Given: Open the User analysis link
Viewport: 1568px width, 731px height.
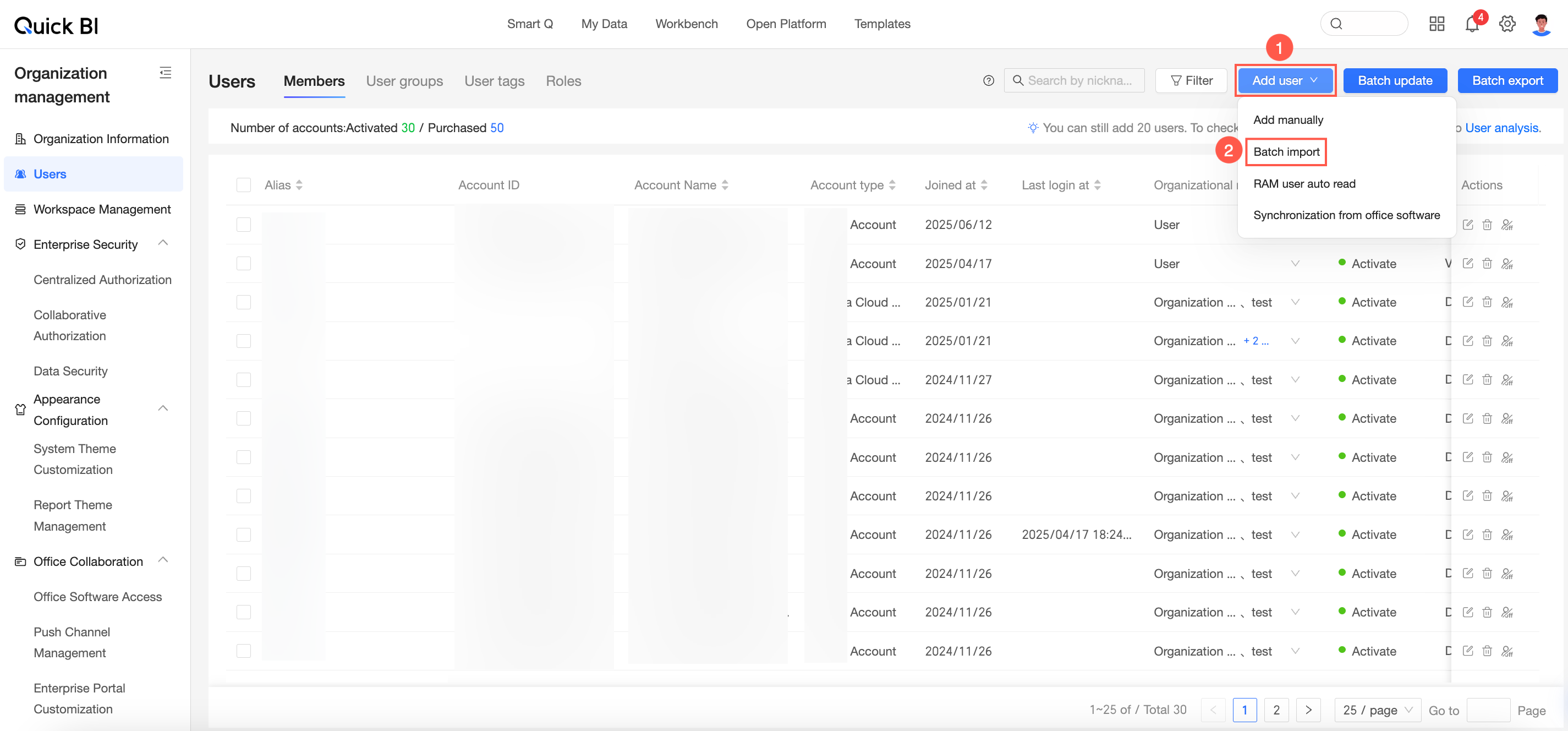Looking at the screenshot, I should click(x=1503, y=128).
